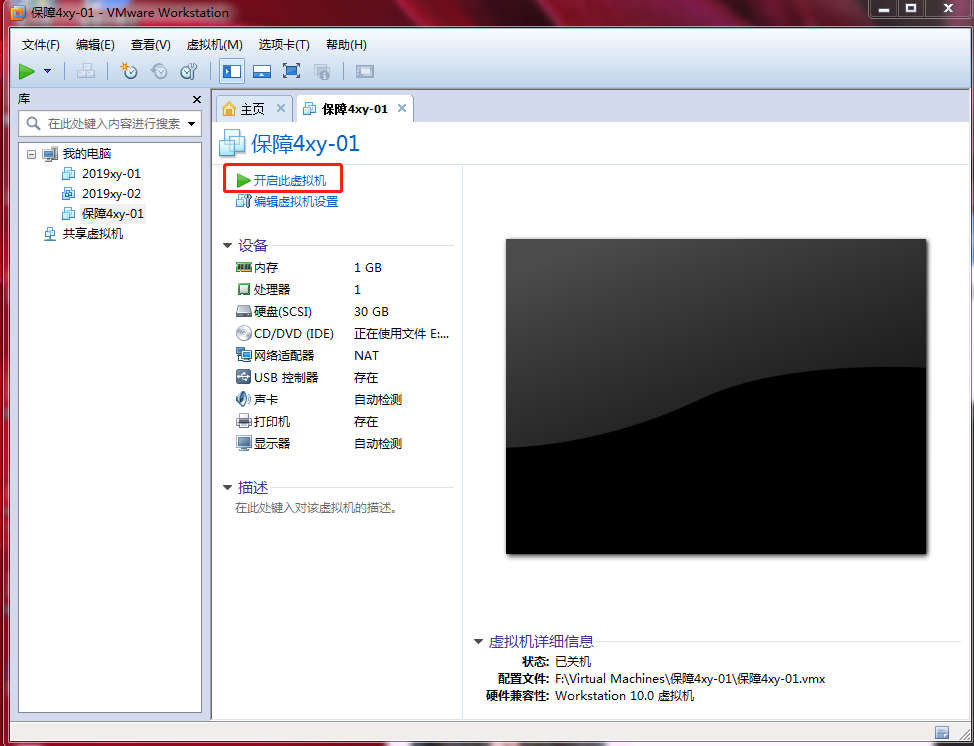The width and height of the screenshot is (974, 746).
Task: Collapse the 设备 section
Action: click(227, 246)
